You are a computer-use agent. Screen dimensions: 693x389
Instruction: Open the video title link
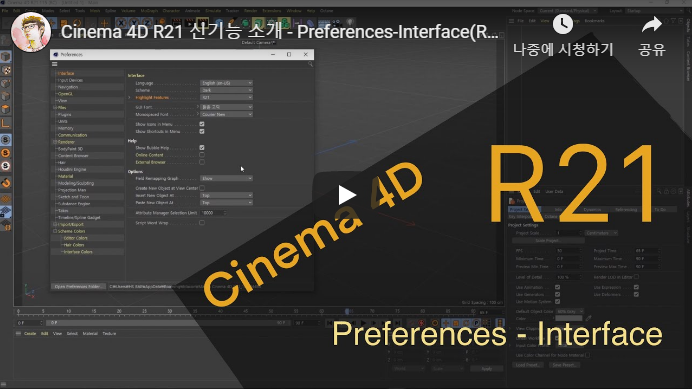point(280,32)
